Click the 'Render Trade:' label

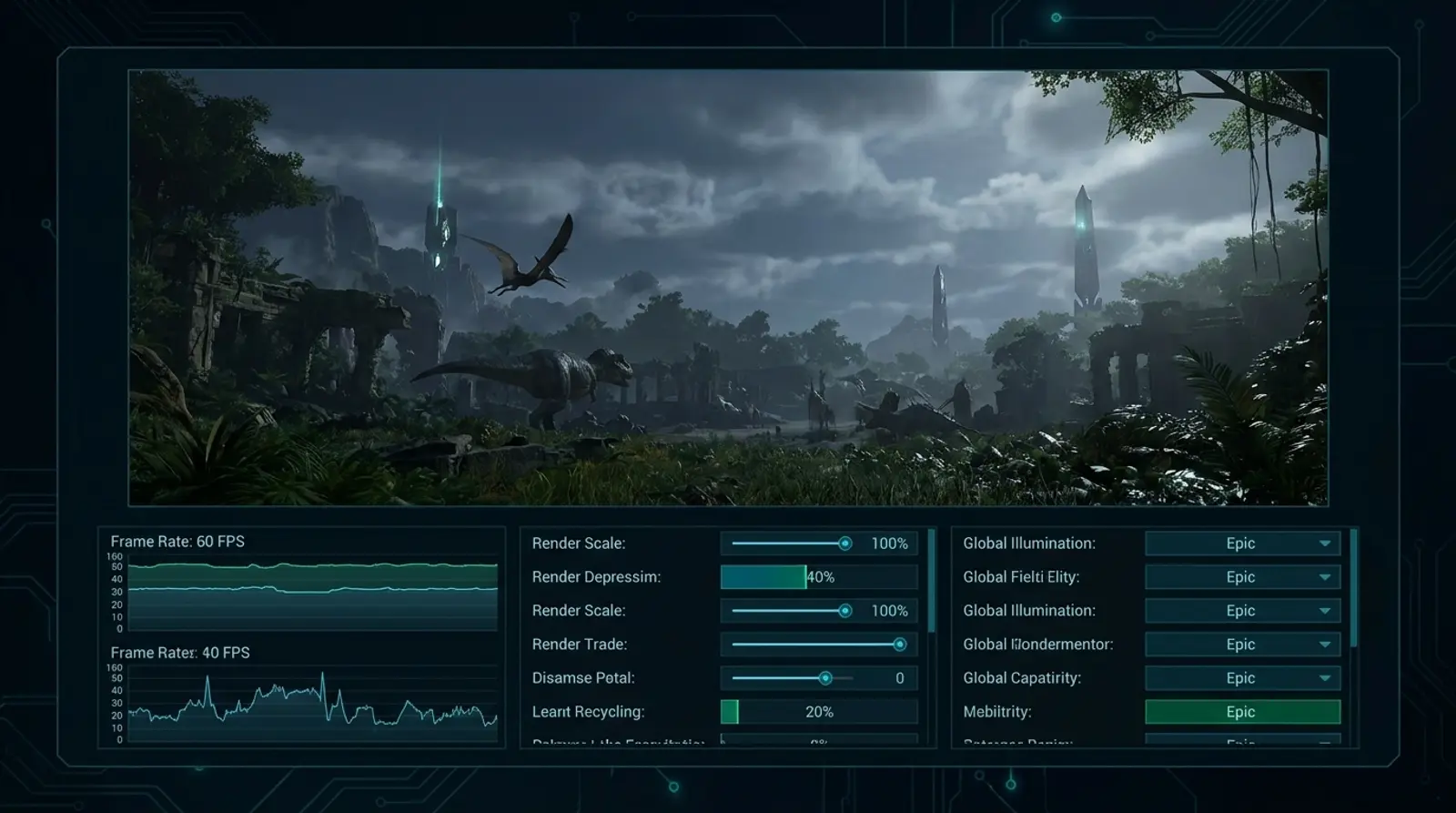(580, 645)
